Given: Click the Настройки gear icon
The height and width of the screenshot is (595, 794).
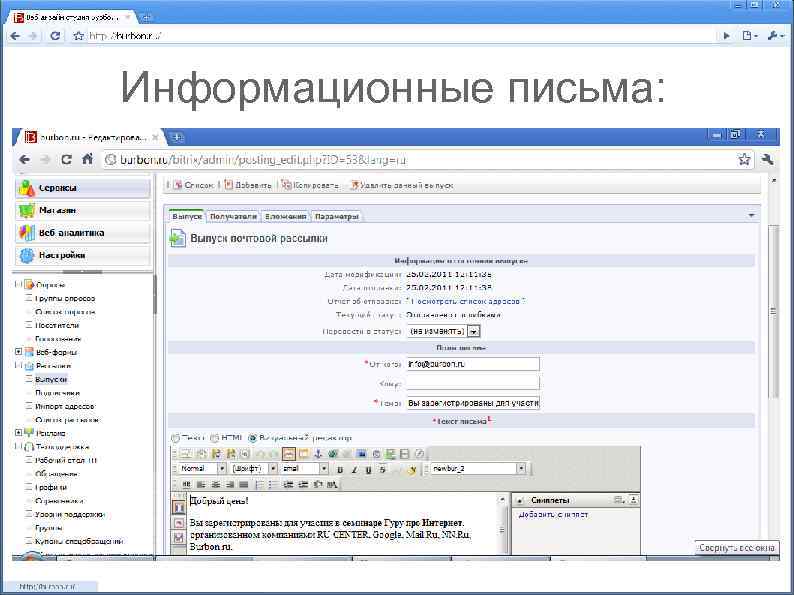Looking at the screenshot, I should coord(26,255).
